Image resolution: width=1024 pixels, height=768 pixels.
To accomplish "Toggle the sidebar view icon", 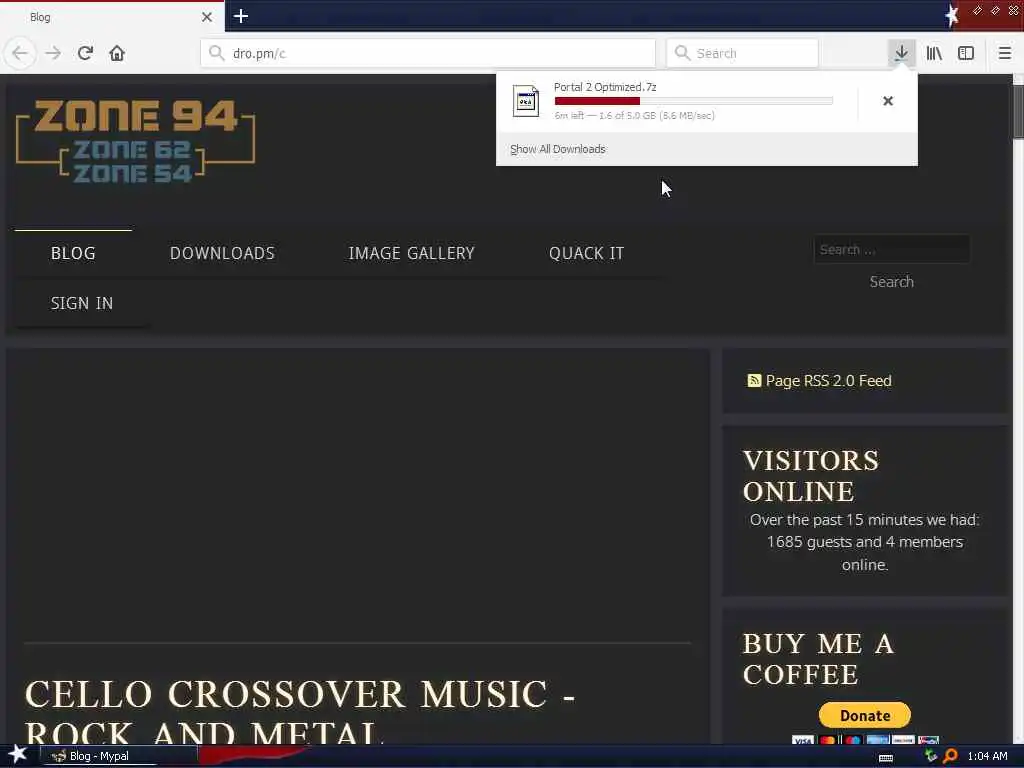I will click(966, 53).
